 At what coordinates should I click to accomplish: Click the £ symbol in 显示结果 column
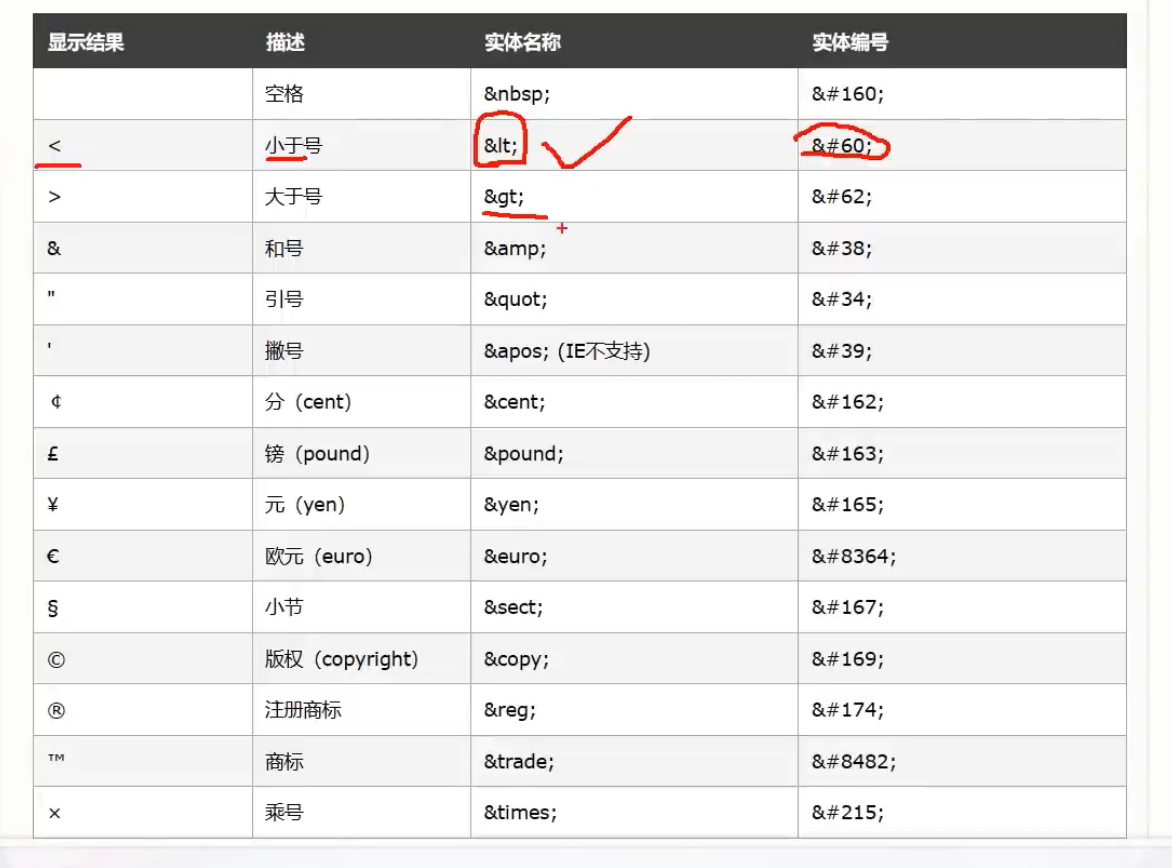pos(52,454)
